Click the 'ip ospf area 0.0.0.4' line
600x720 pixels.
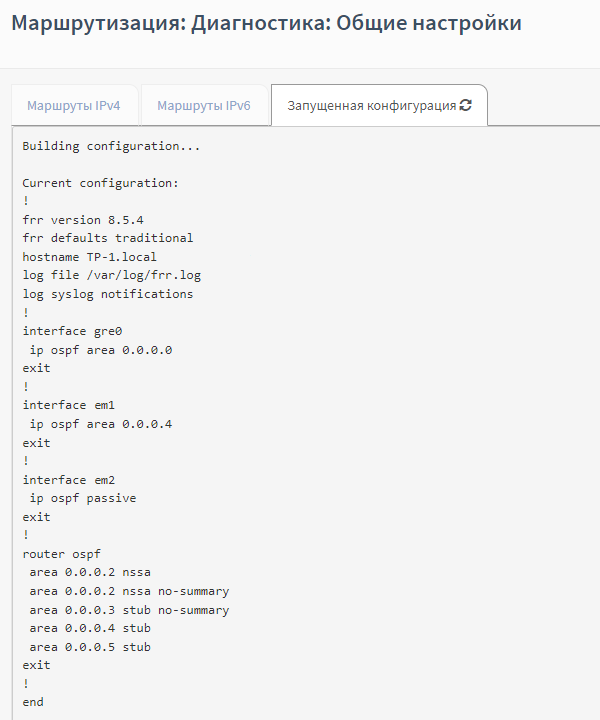point(101,424)
